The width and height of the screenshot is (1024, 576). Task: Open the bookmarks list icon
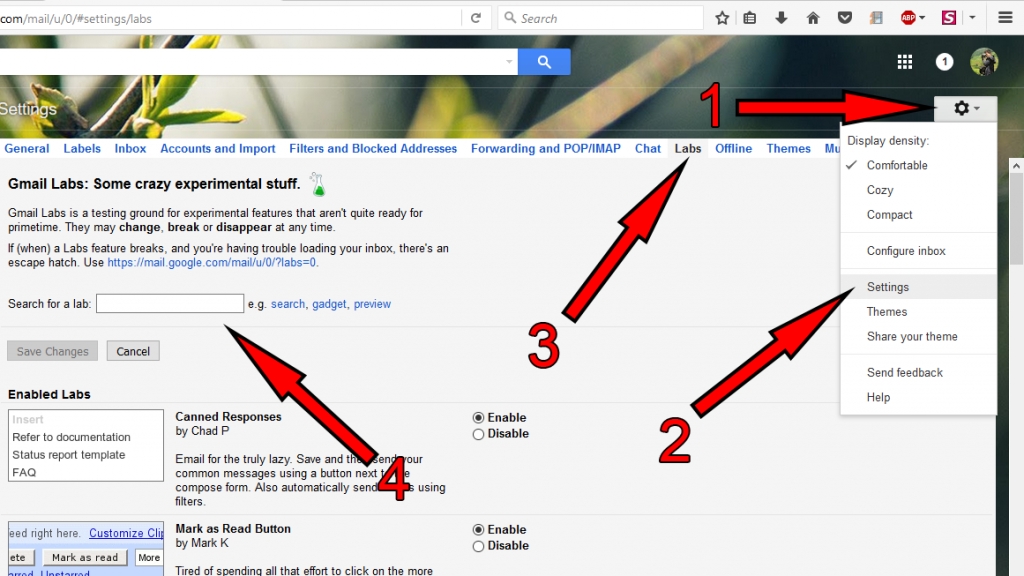coord(750,18)
